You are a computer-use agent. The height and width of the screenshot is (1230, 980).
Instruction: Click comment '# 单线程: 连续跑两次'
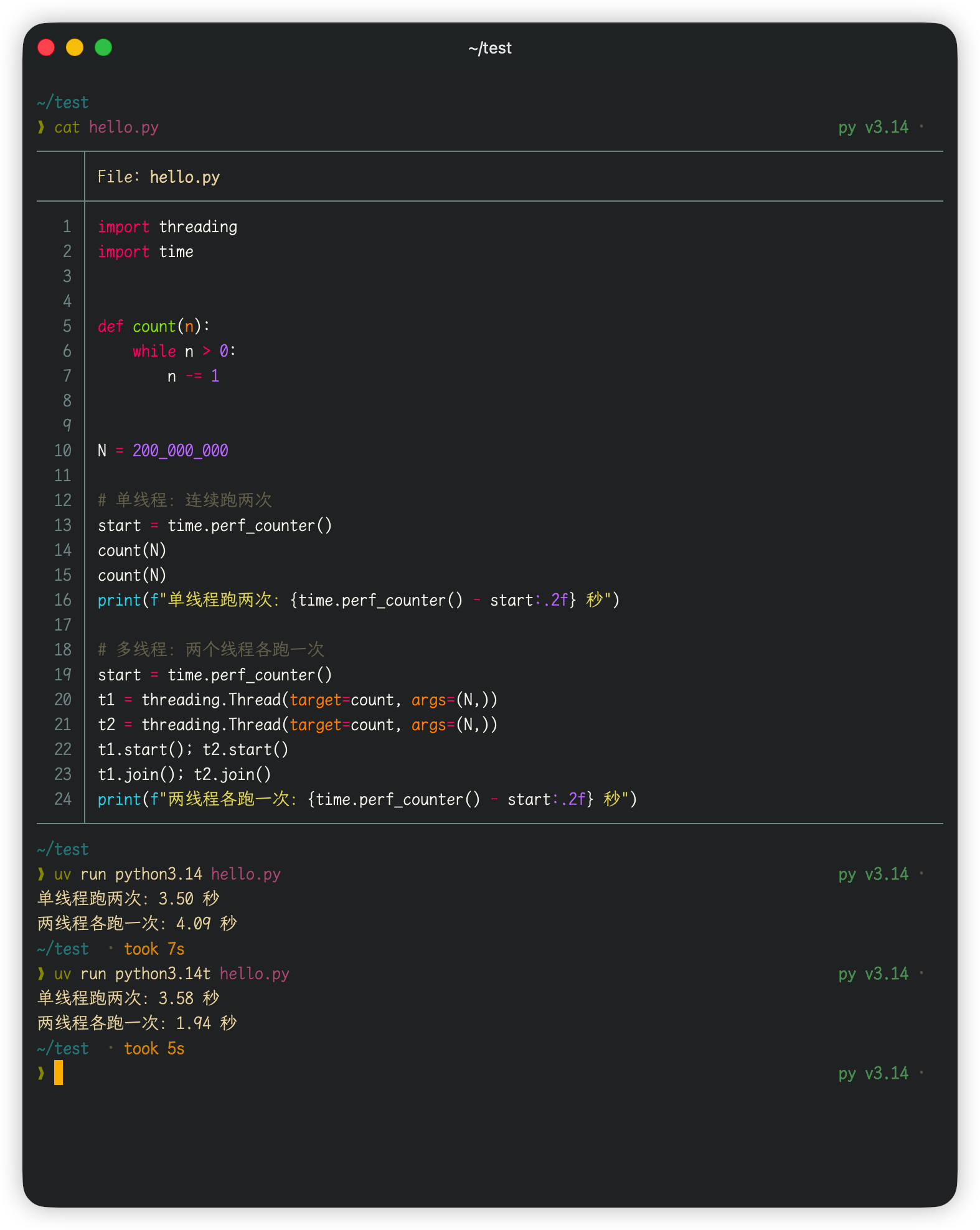(x=185, y=500)
